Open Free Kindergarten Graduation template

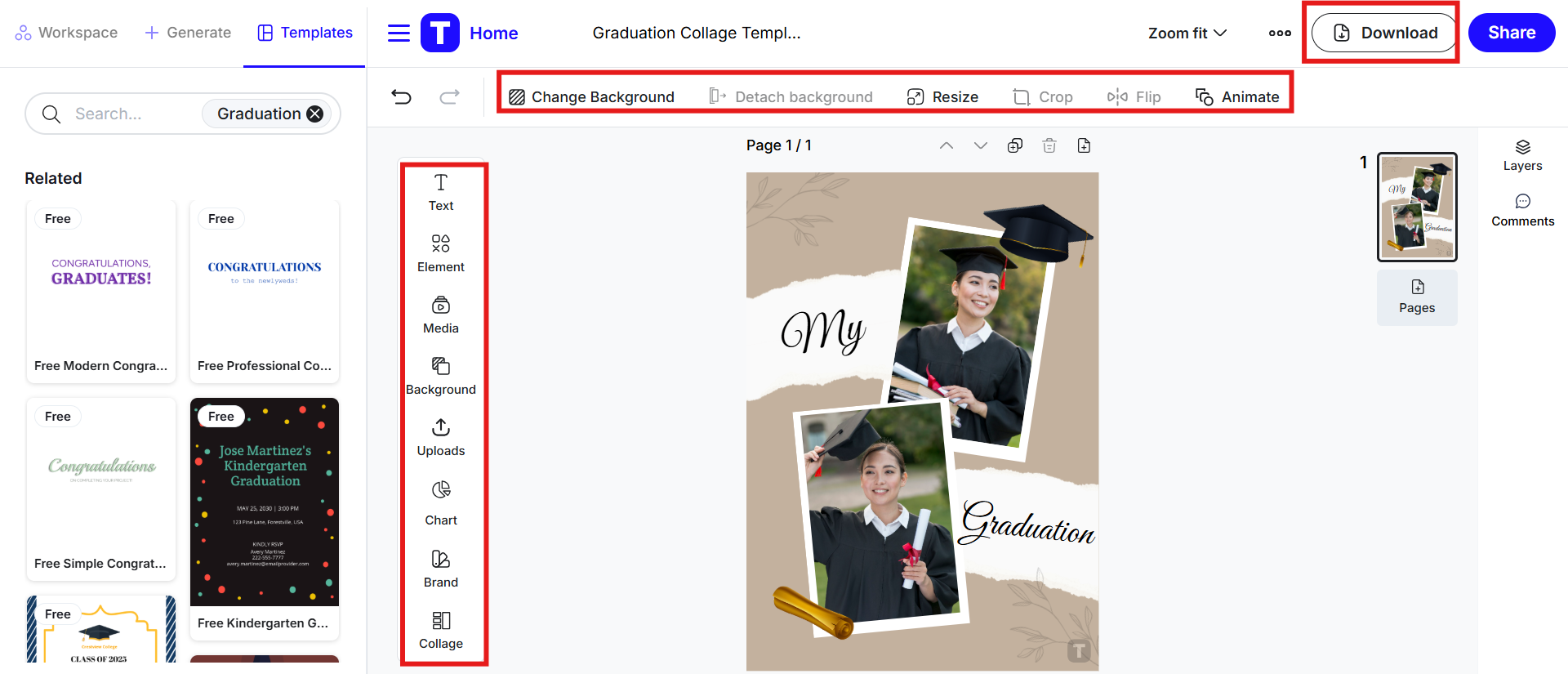click(x=265, y=519)
